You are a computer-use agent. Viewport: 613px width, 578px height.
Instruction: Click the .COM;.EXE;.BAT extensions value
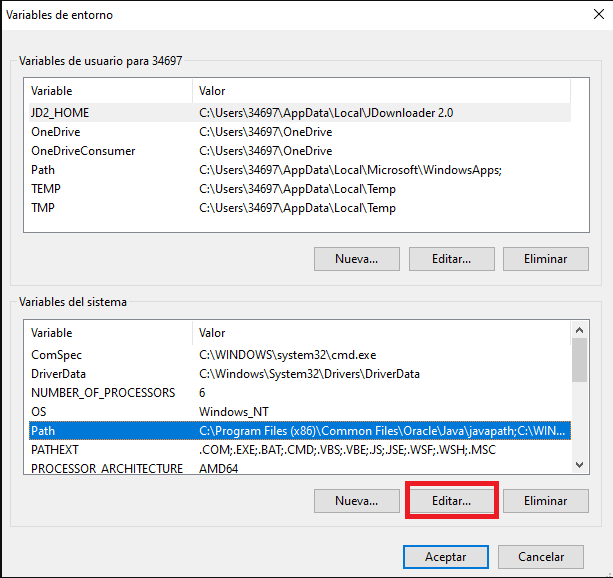pyautogui.click(x=347, y=450)
